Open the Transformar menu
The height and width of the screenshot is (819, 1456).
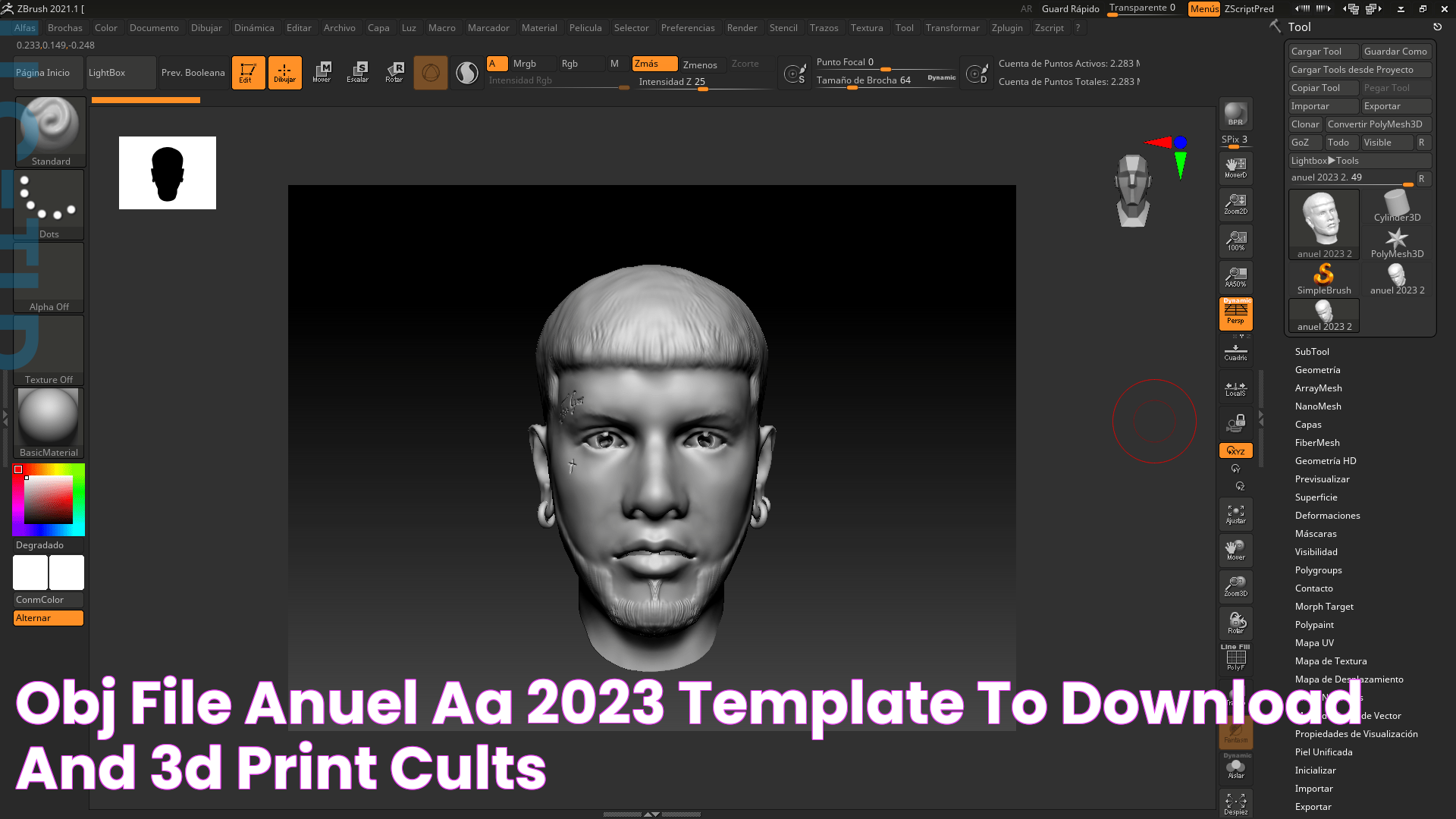pos(952,28)
